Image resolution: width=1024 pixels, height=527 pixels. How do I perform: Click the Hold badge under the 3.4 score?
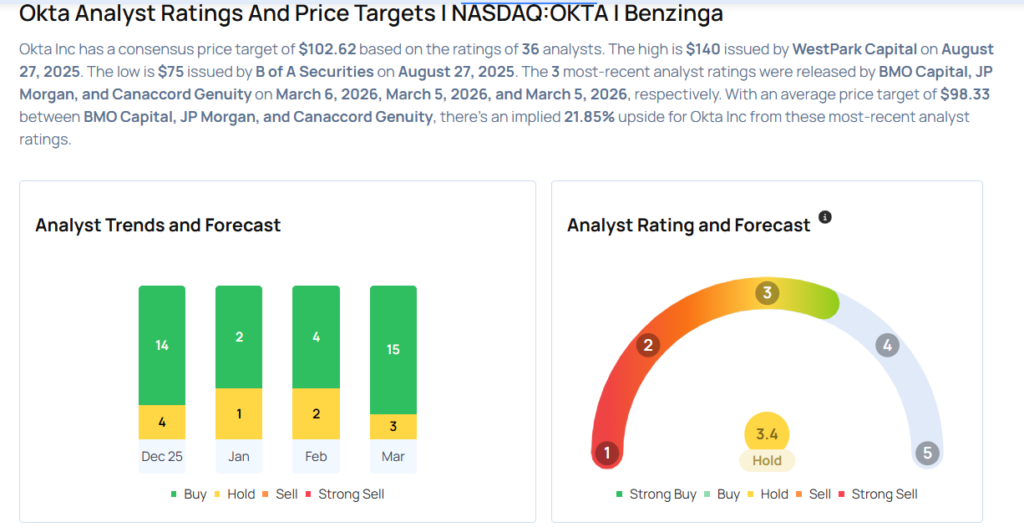[767, 461]
